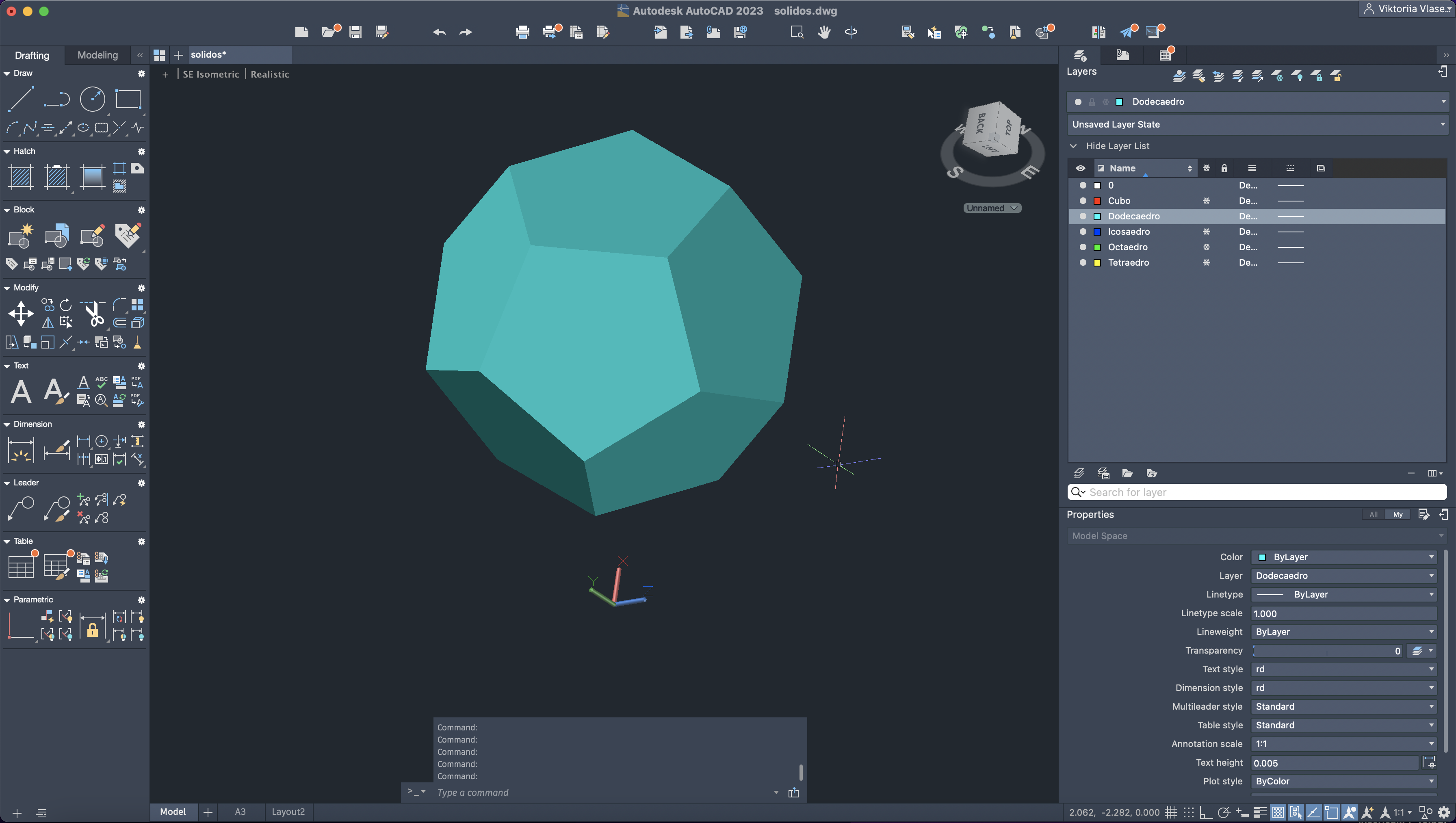Screen dimensions: 1456x823
Task: Select the Circle draw tool
Action: click(92, 99)
